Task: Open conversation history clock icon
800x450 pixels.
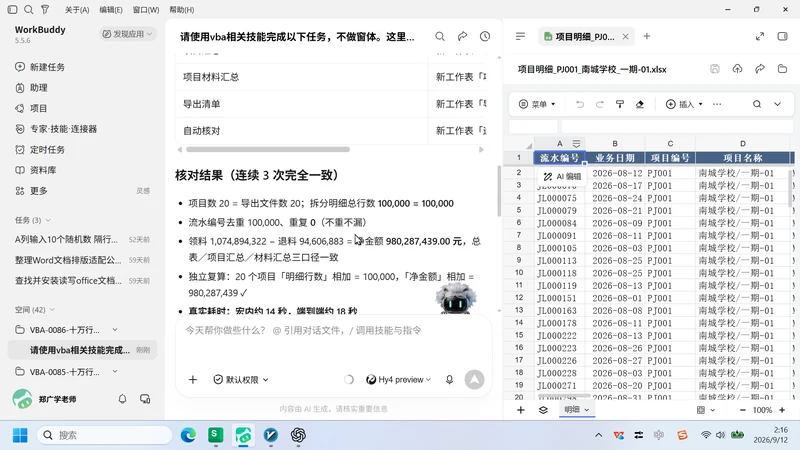Action: pos(485,36)
